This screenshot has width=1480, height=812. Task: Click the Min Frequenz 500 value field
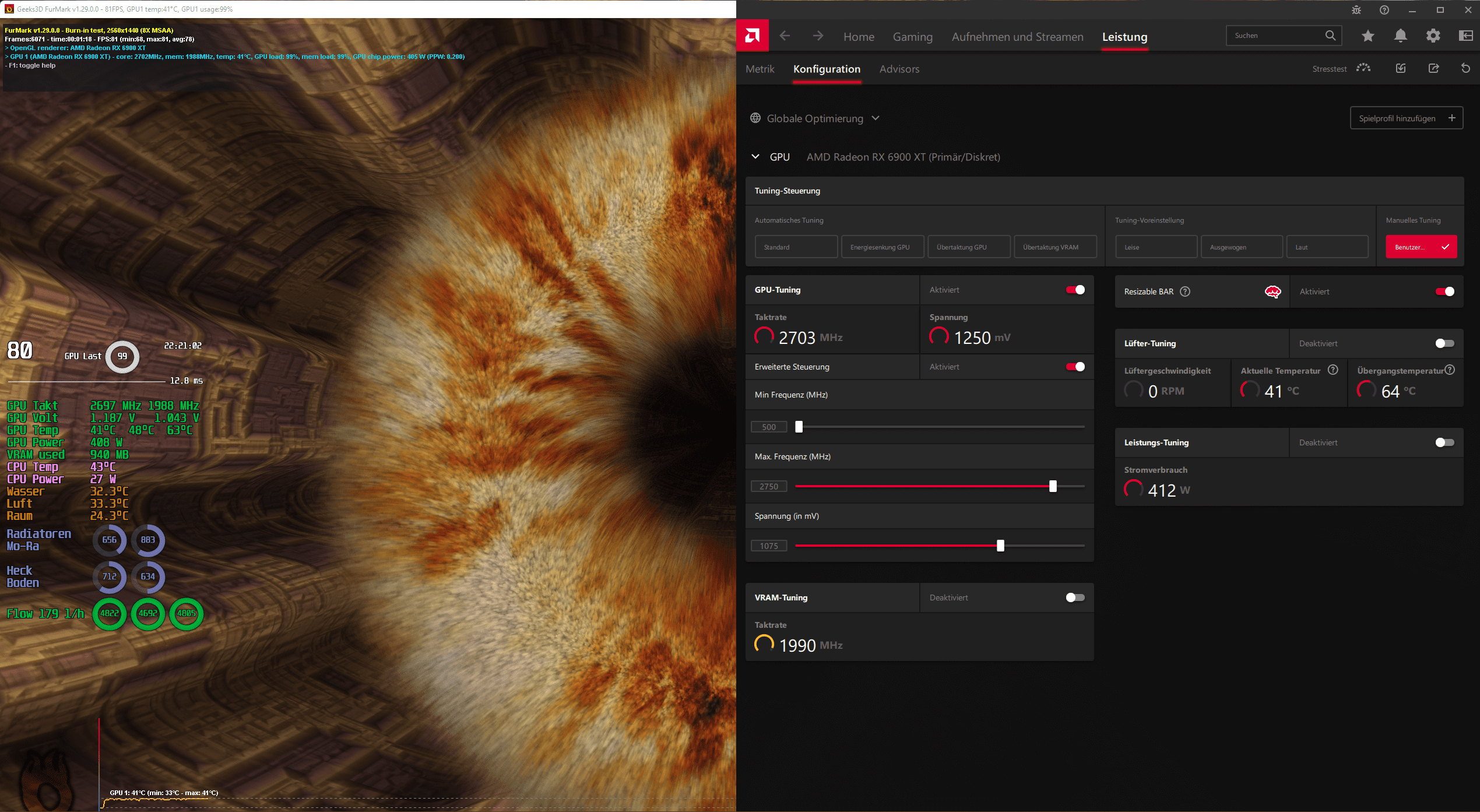[769, 427]
